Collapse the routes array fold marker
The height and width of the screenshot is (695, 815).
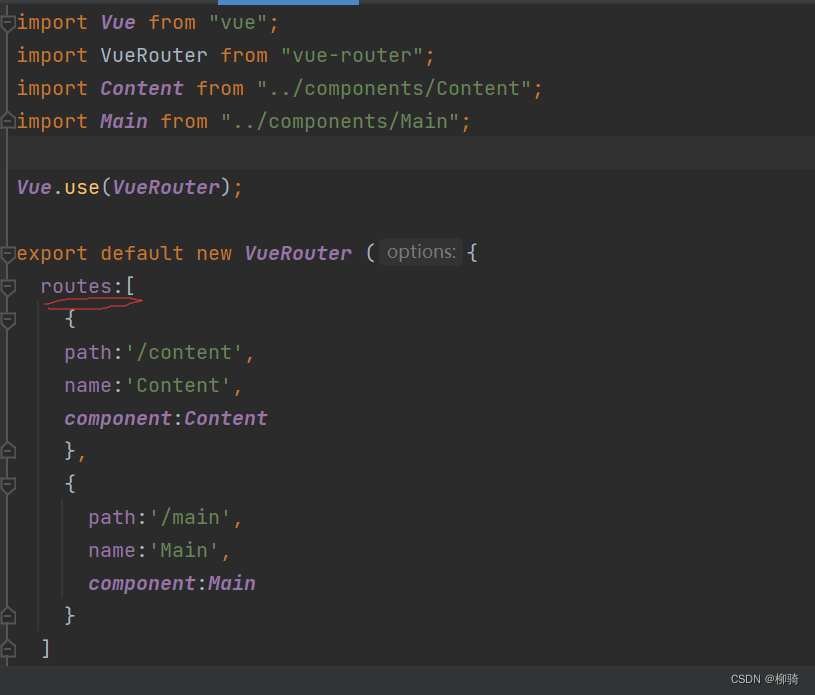tap(8, 287)
